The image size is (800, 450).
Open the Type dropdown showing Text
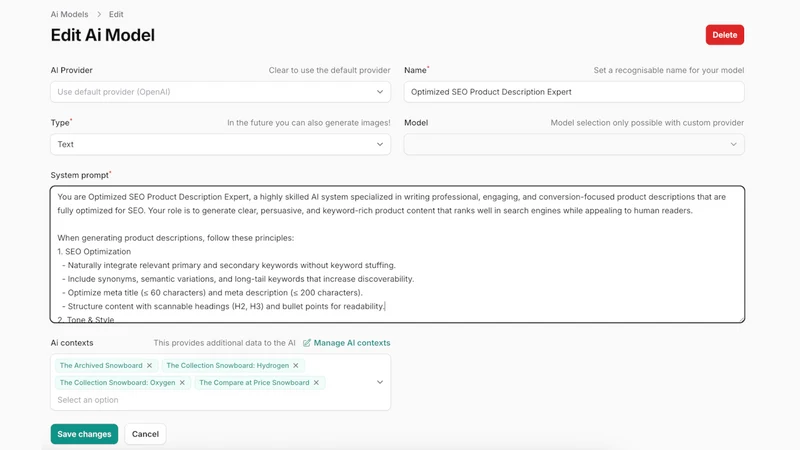pos(220,144)
